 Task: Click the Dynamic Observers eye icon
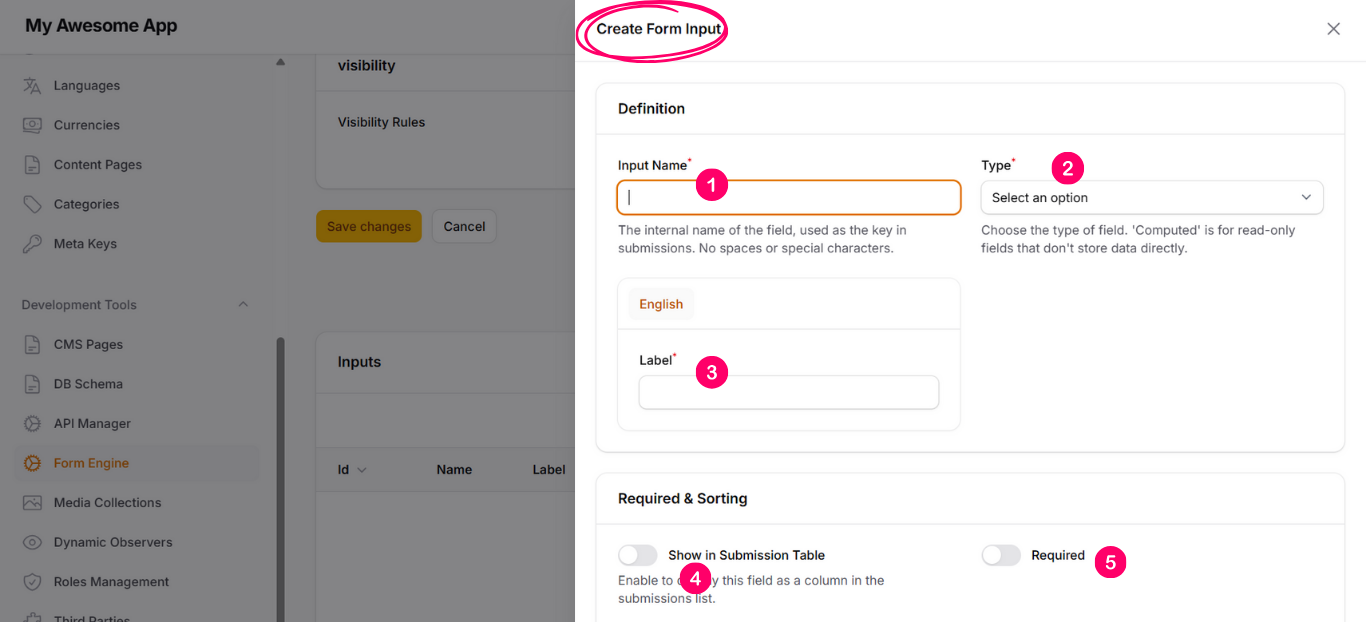(x=32, y=542)
